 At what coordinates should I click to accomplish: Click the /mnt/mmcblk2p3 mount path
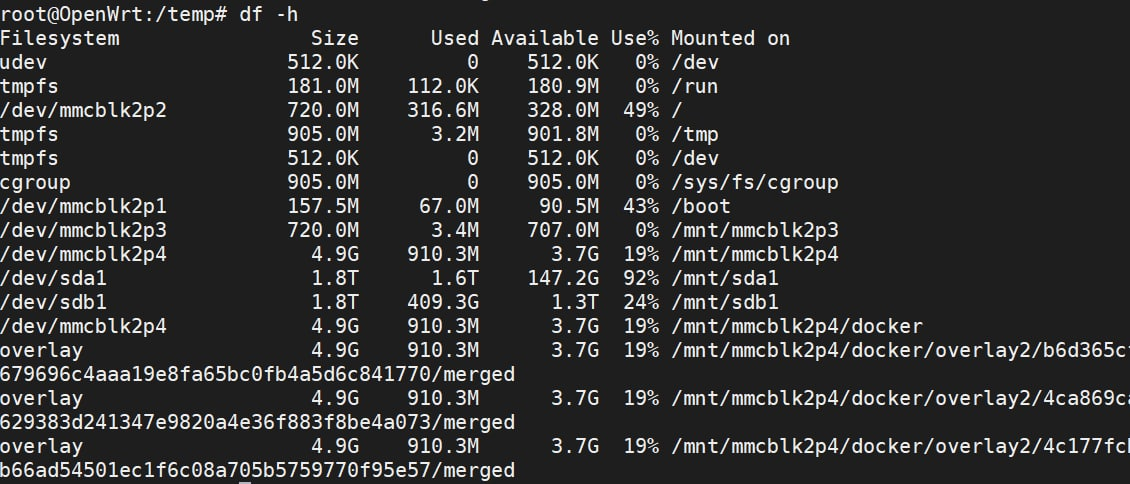tap(755, 230)
